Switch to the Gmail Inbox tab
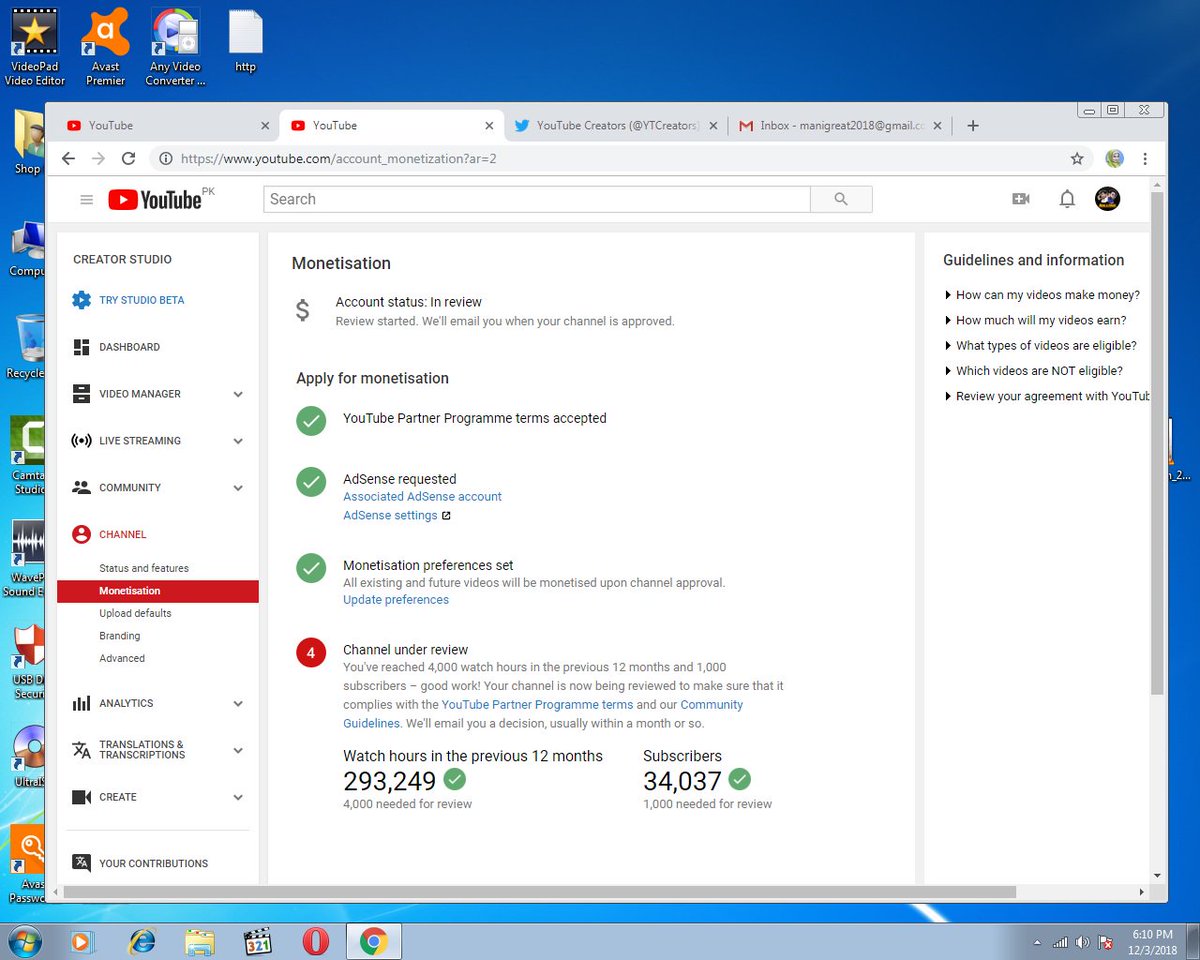The image size is (1200, 960). (x=838, y=126)
